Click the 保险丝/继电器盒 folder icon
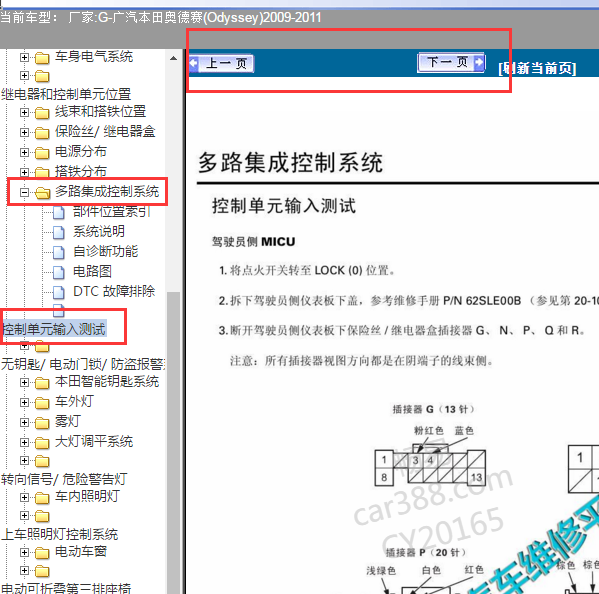Viewport: 599px width, 594px height. [x=42, y=133]
